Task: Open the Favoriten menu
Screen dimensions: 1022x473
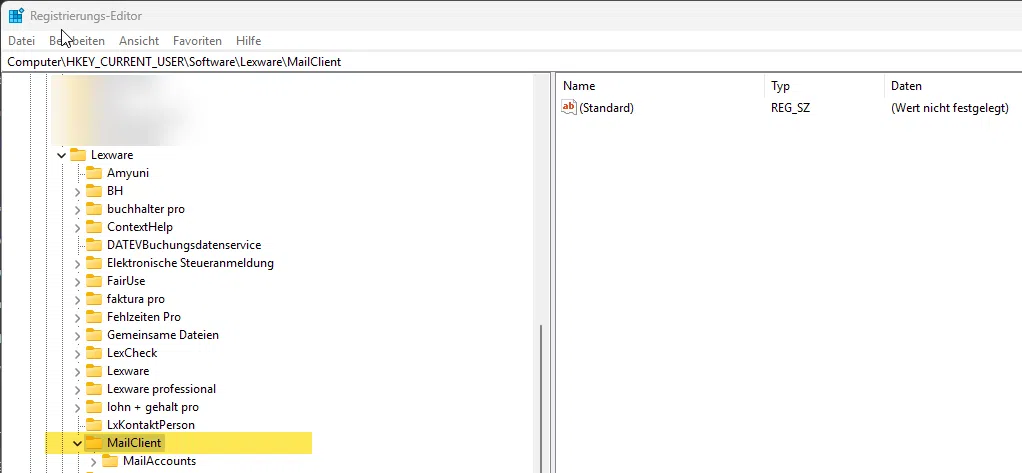Action: (197, 41)
